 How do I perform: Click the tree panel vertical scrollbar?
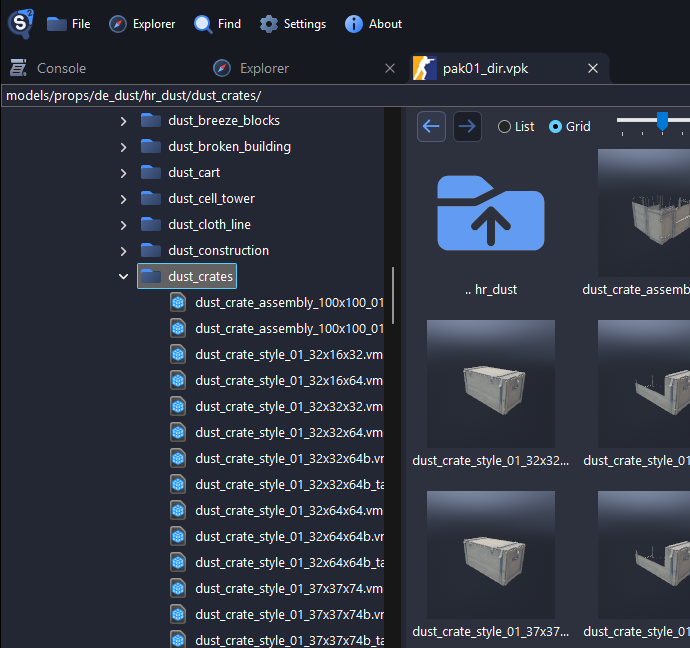pyautogui.click(x=393, y=296)
